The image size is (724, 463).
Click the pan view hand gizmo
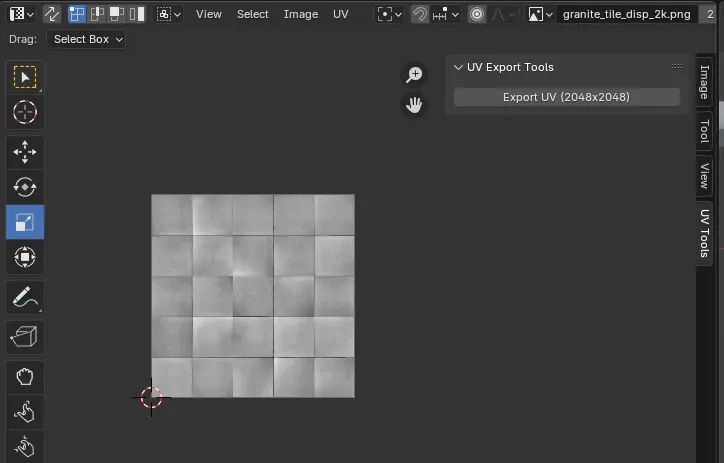(414, 105)
